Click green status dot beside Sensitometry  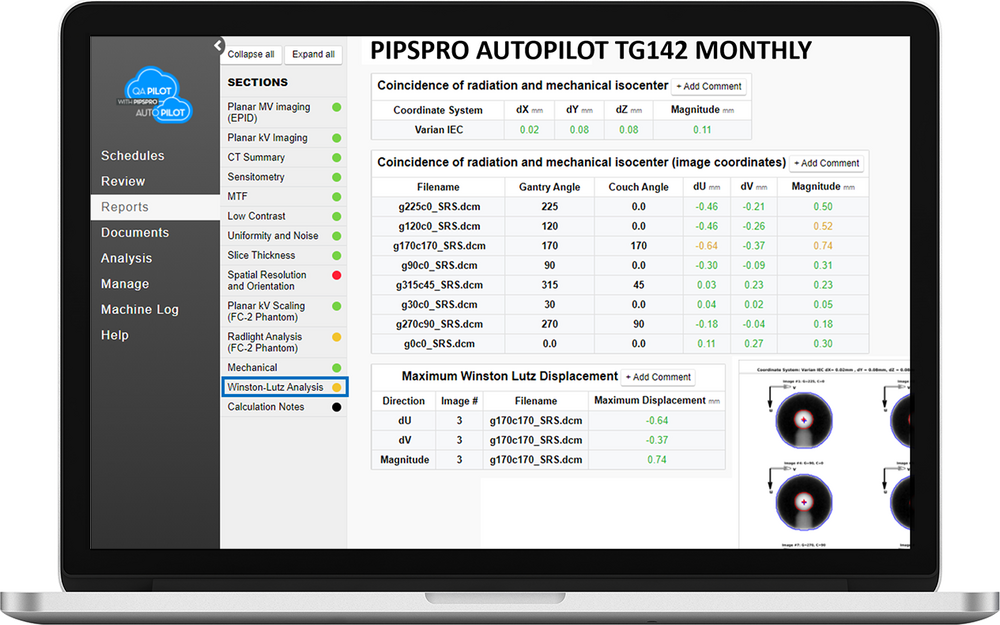[337, 177]
